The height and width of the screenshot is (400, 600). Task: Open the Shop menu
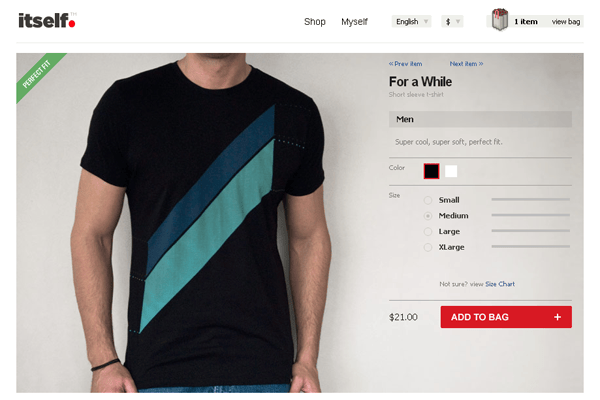pyautogui.click(x=315, y=22)
